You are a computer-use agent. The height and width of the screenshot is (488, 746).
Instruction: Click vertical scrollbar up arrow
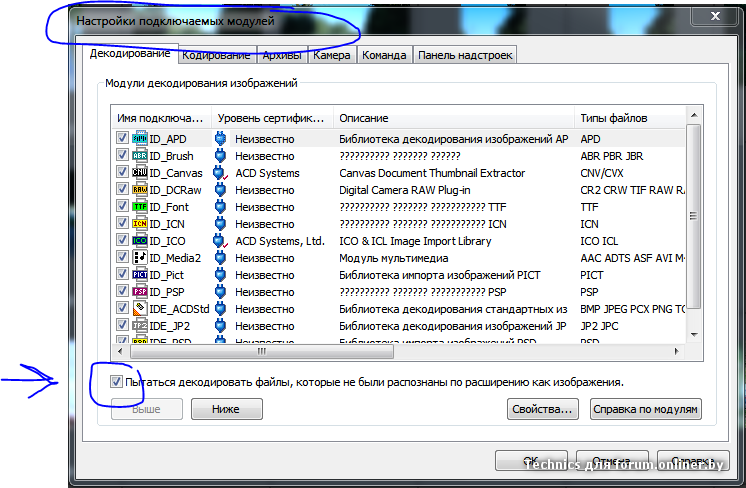(694, 115)
